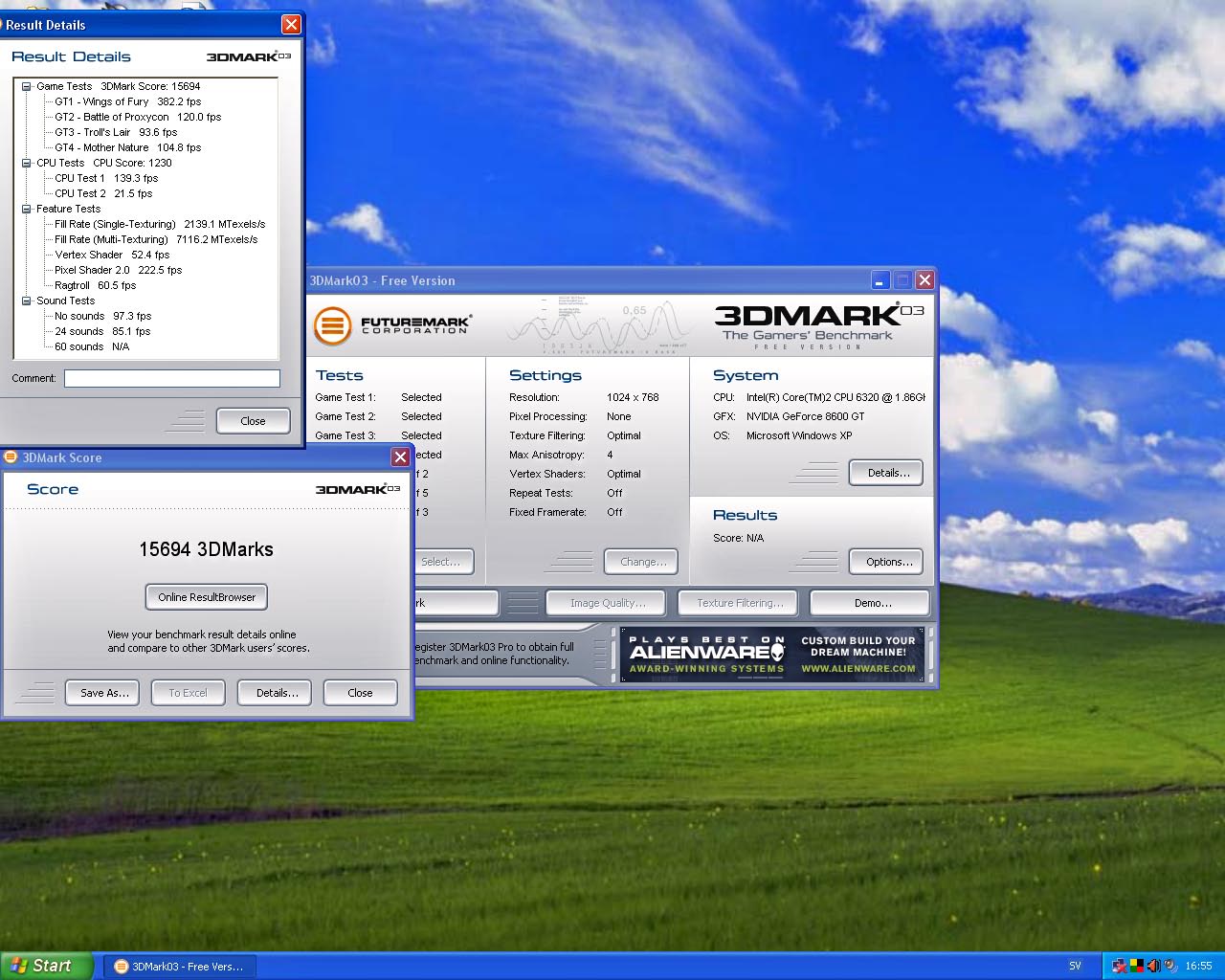Click the four-color square tray icon

point(1137,966)
